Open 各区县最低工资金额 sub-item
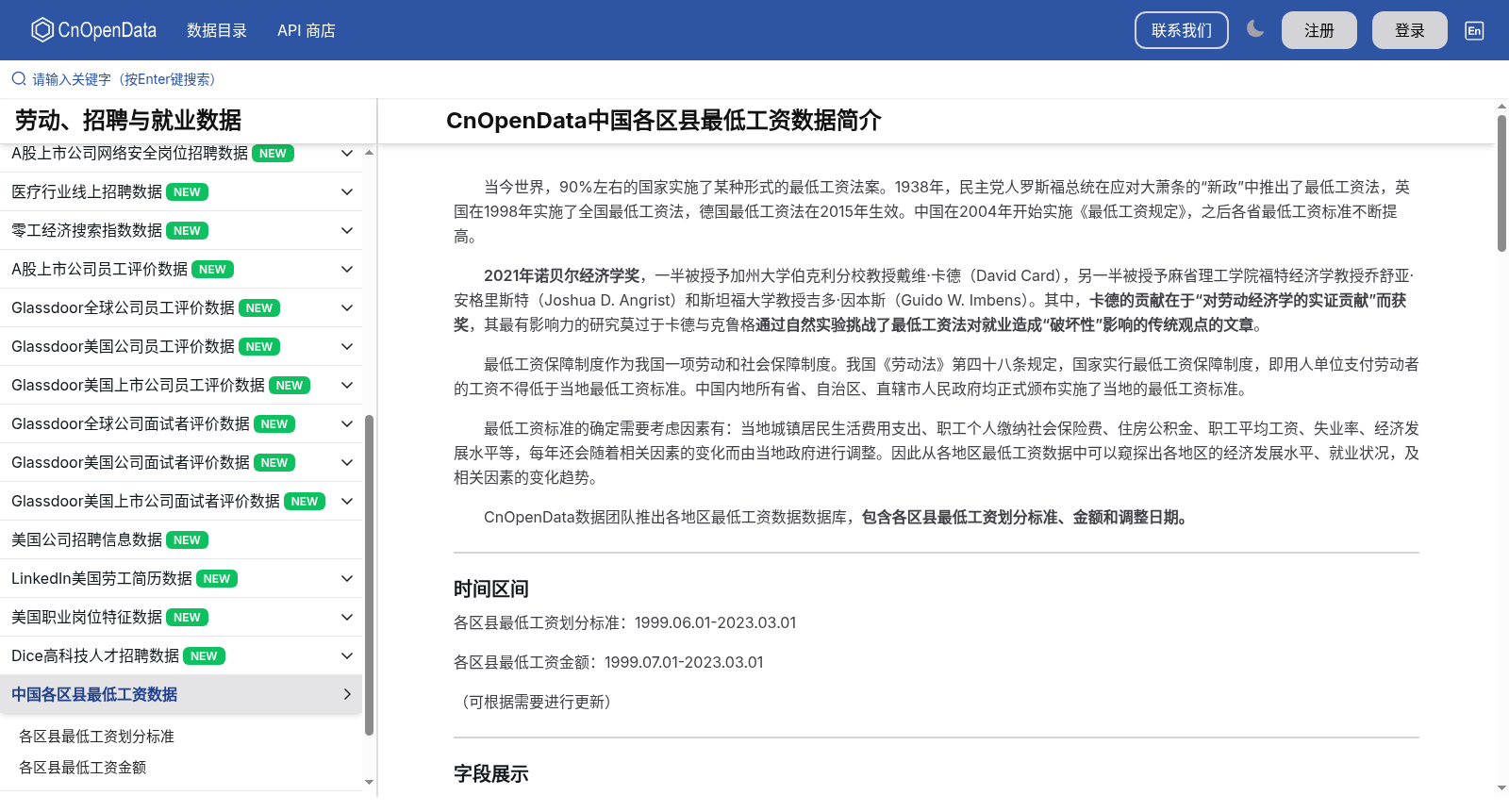The image size is (1509, 812). click(x=82, y=767)
